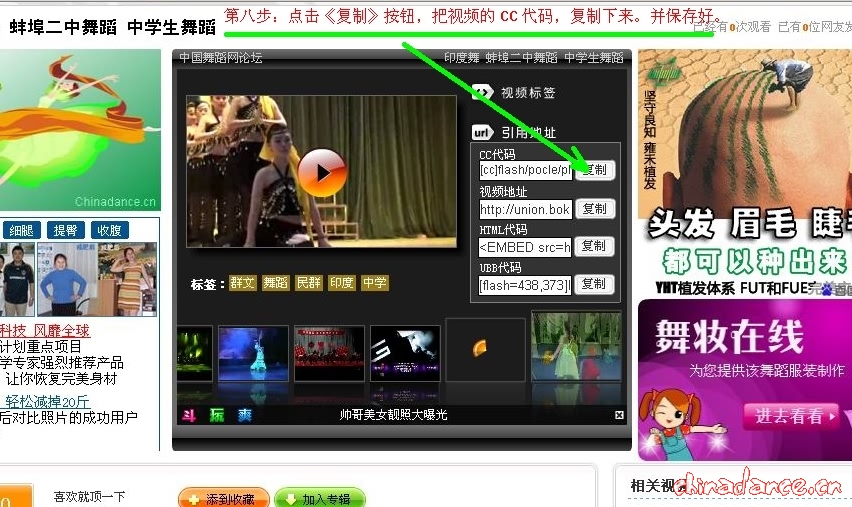This screenshot has width=852, height=507.
Task: Click the url icon beside 引用地址
Action: click(482, 133)
